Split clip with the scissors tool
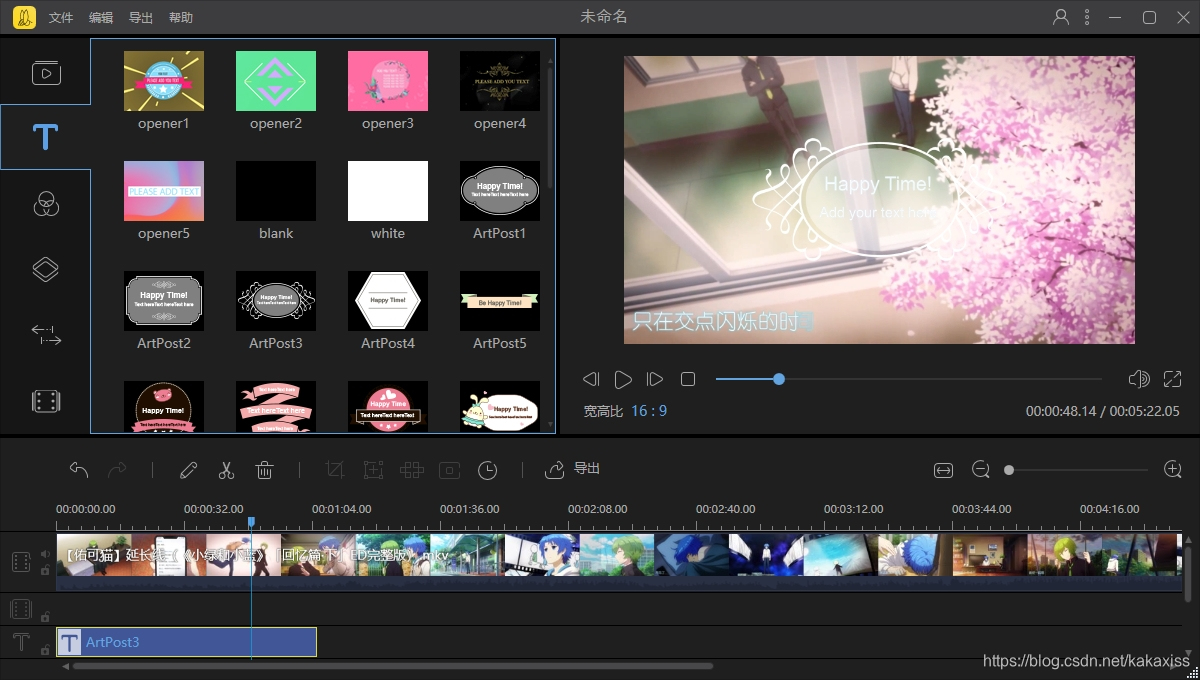This screenshot has height=680, width=1200. click(x=227, y=469)
